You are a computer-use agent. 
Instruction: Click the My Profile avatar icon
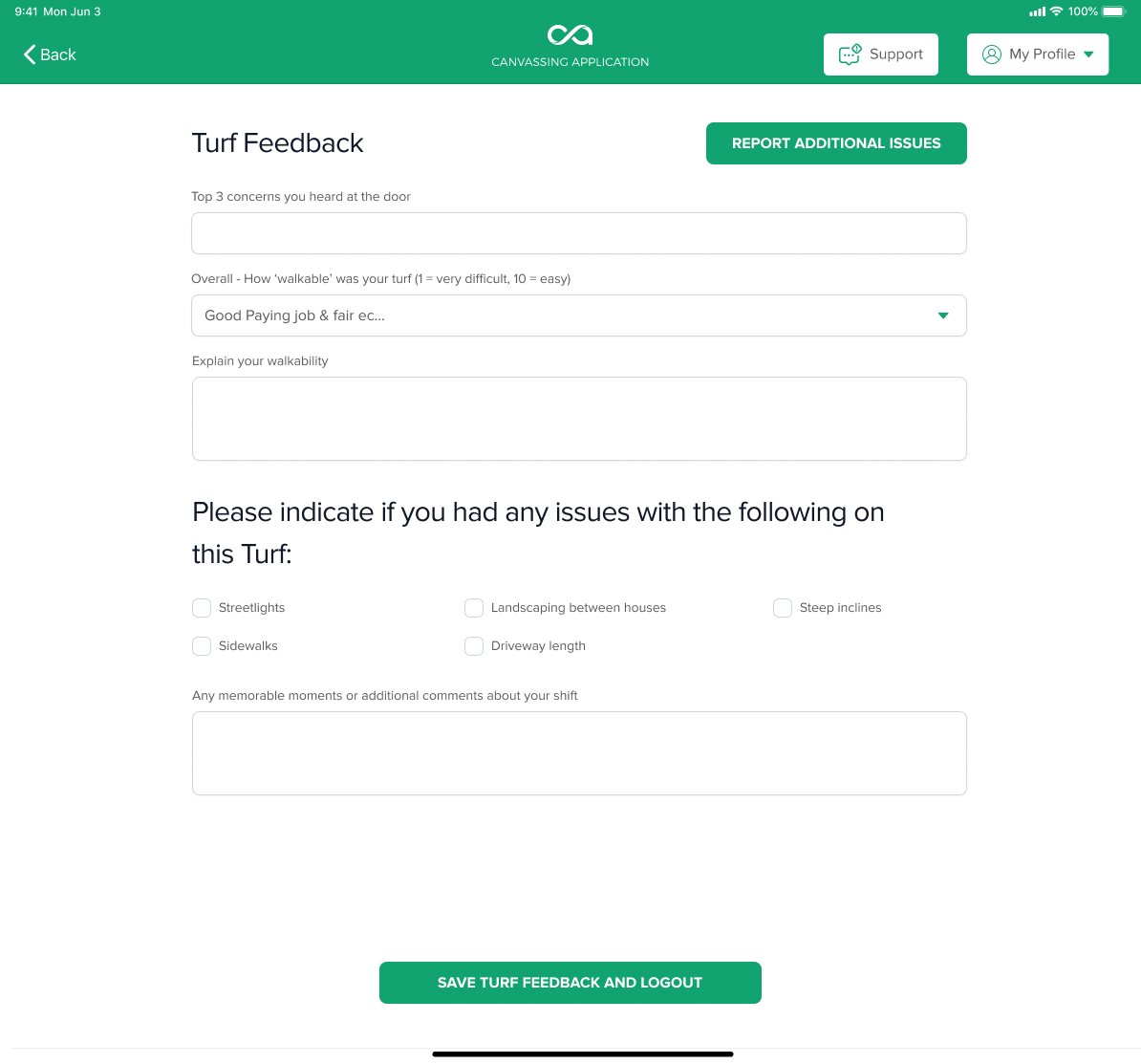[x=991, y=54]
